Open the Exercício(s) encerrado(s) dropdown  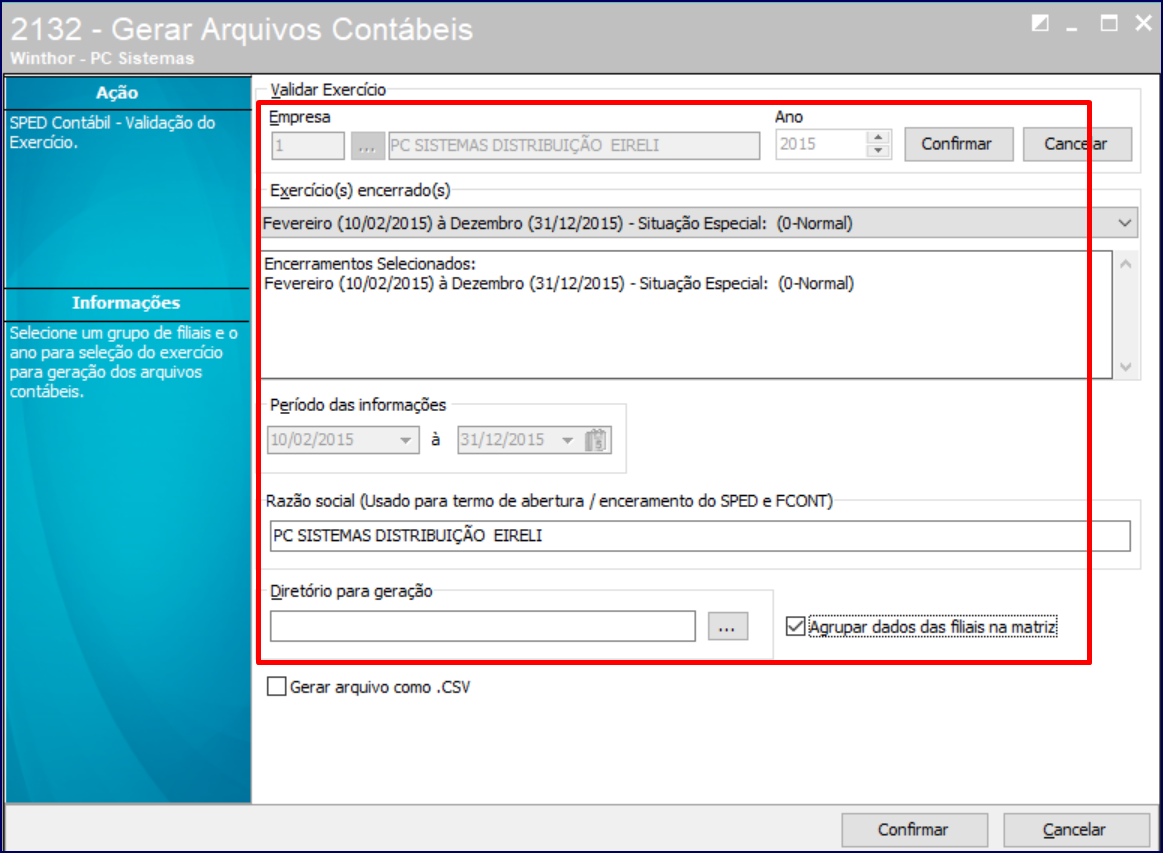(1124, 223)
